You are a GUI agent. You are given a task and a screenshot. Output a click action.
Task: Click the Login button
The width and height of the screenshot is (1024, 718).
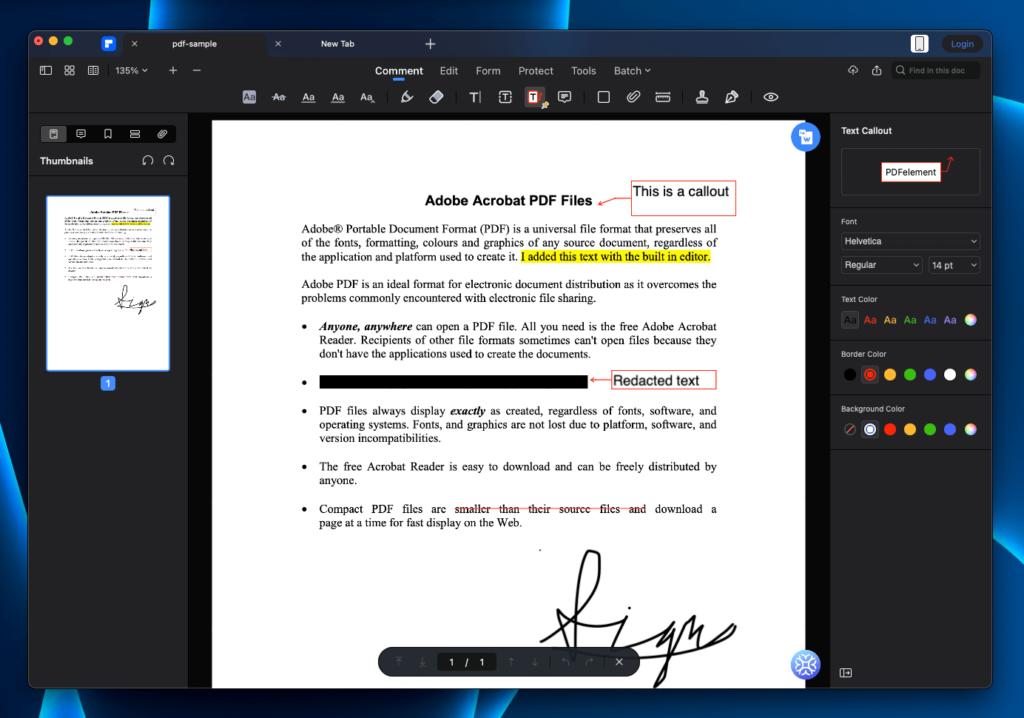coord(962,44)
